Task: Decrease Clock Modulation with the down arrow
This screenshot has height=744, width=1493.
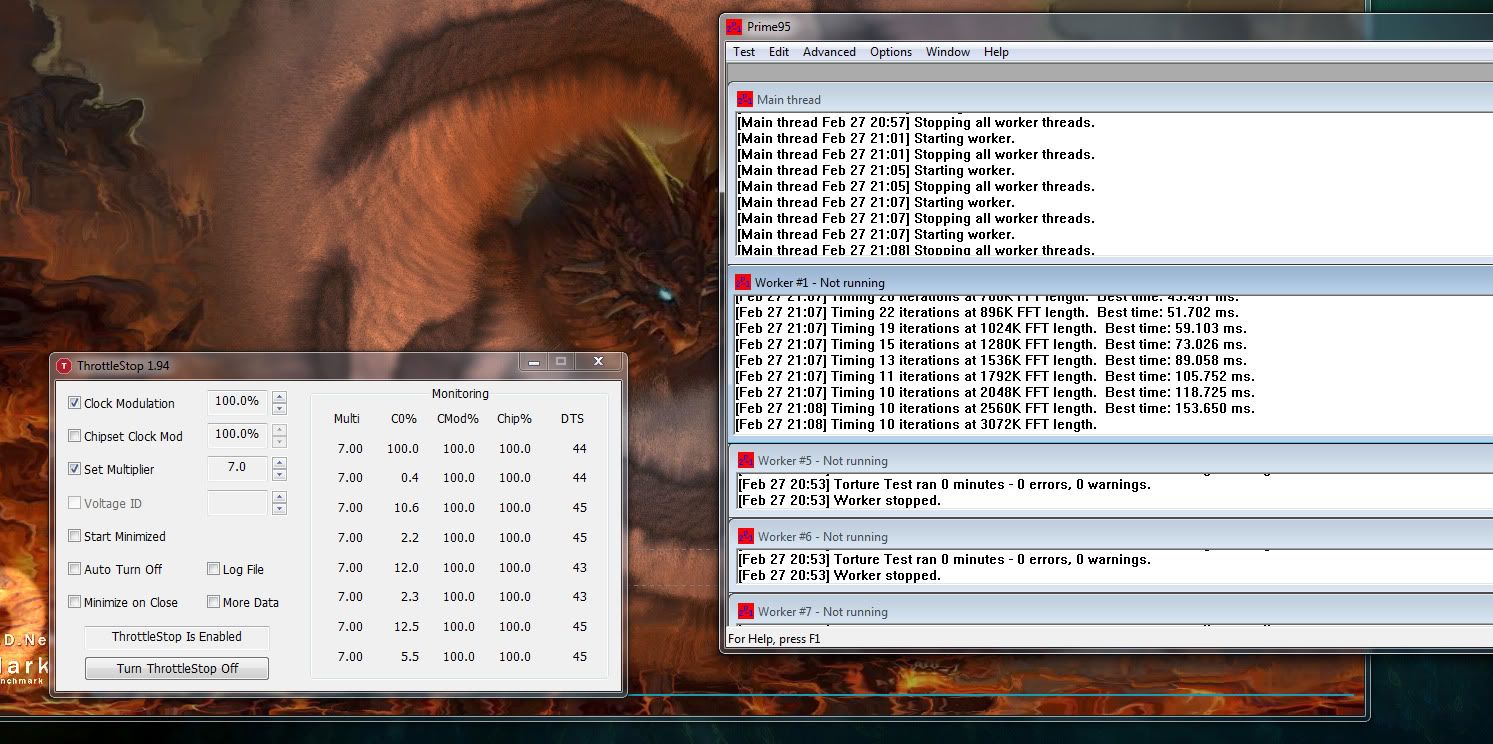Action: pyautogui.click(x=279, y=409)
